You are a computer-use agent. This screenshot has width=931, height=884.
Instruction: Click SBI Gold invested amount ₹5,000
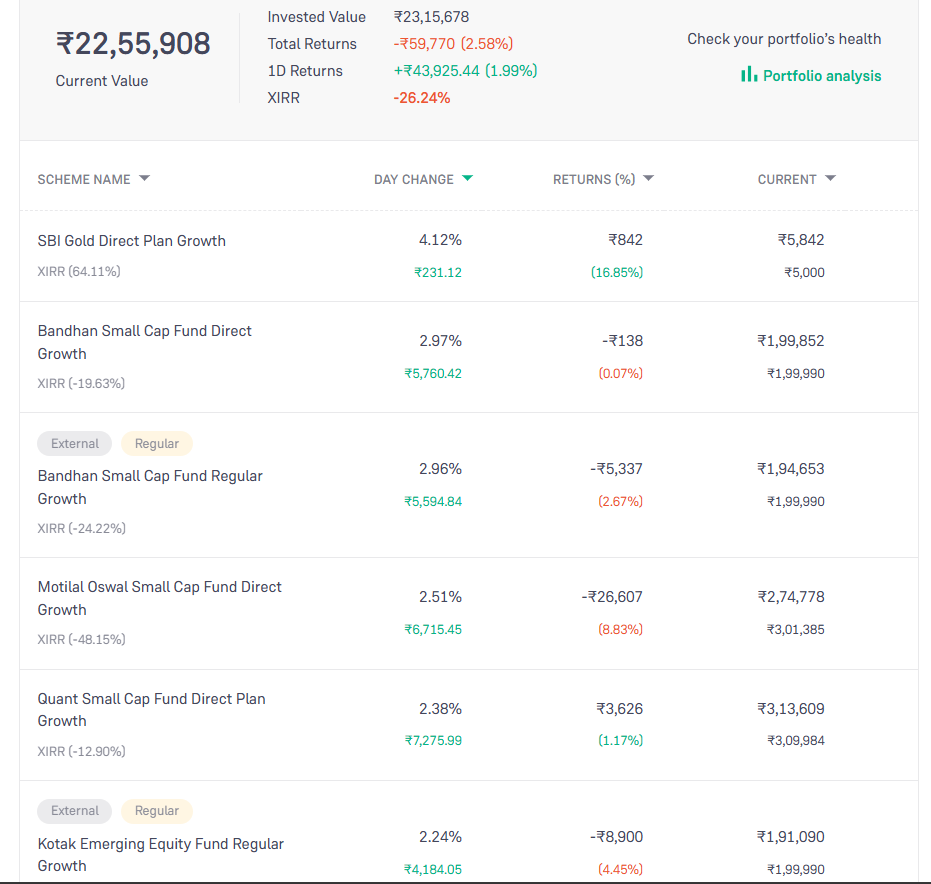click(805, 273)
